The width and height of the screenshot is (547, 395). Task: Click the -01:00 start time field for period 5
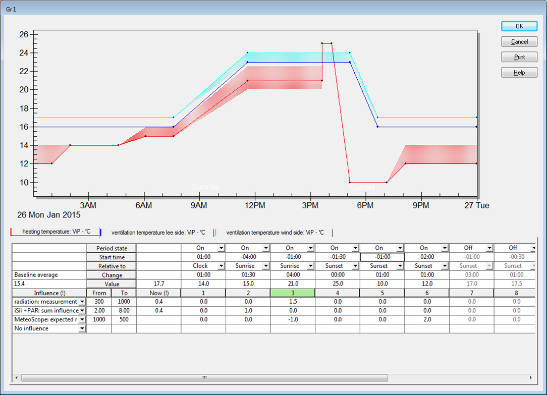pyautogui.click(x=382, y=257)
